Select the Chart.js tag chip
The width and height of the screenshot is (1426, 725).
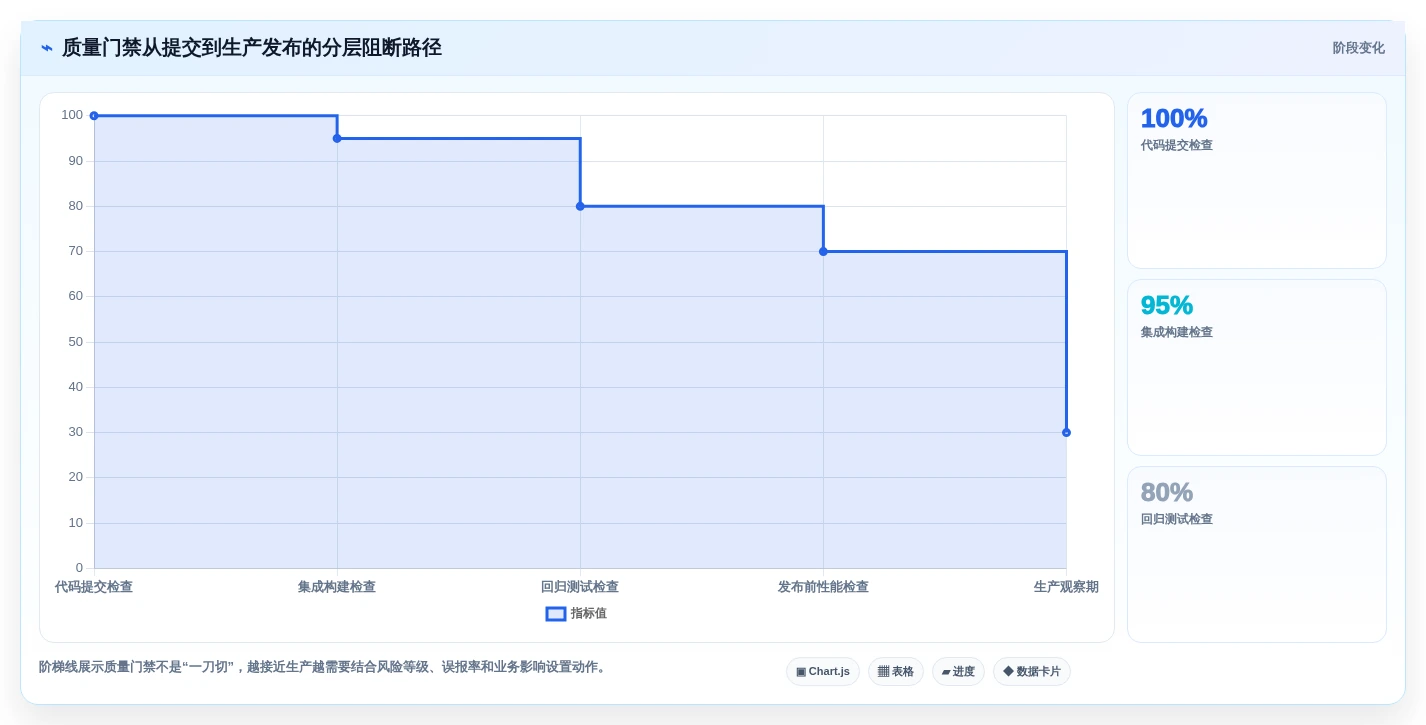coord(822,671)
